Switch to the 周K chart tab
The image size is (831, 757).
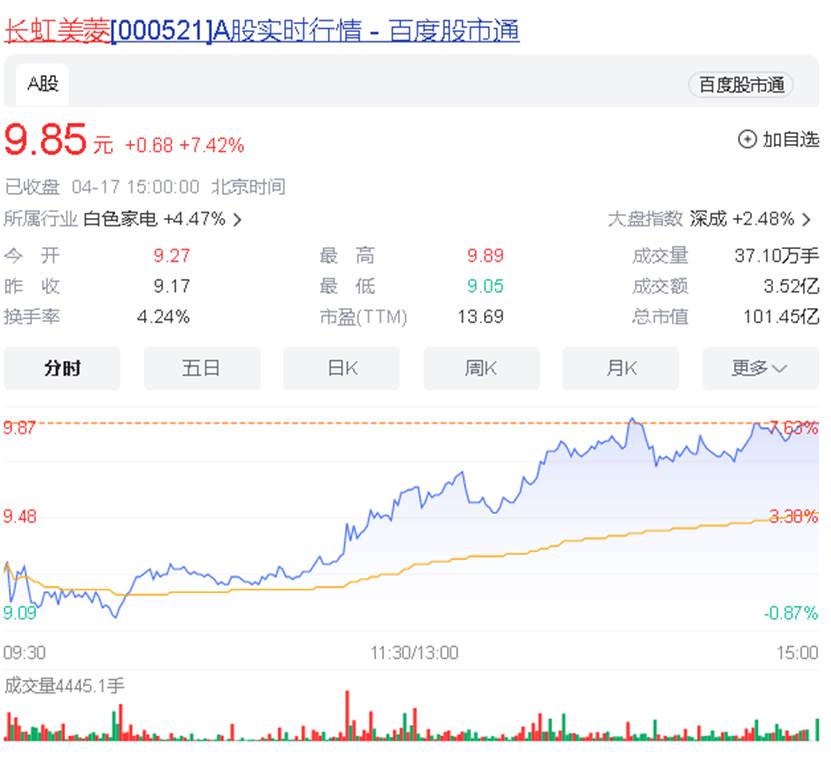[481, 368]
